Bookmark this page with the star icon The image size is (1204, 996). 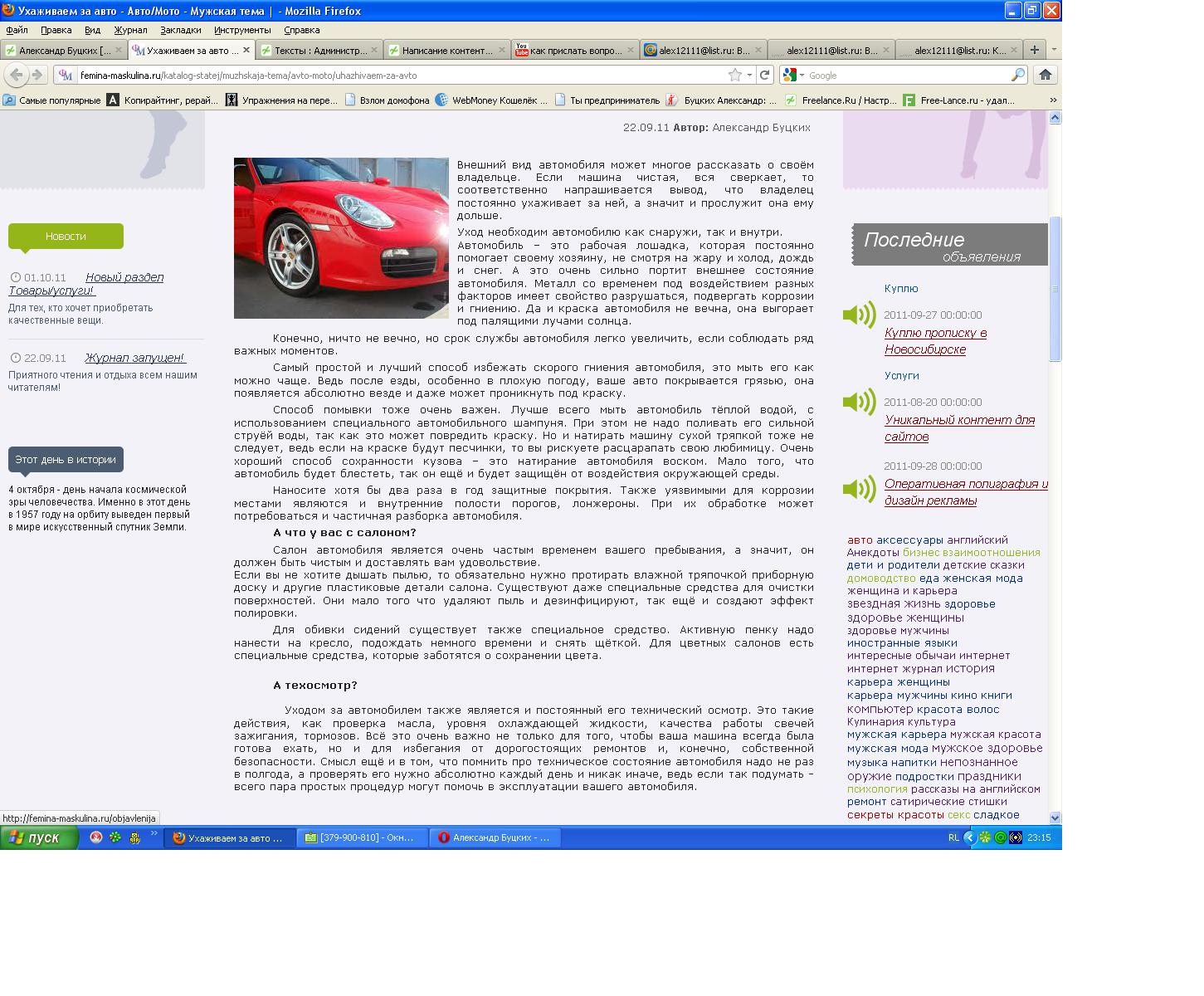point(735,75)
